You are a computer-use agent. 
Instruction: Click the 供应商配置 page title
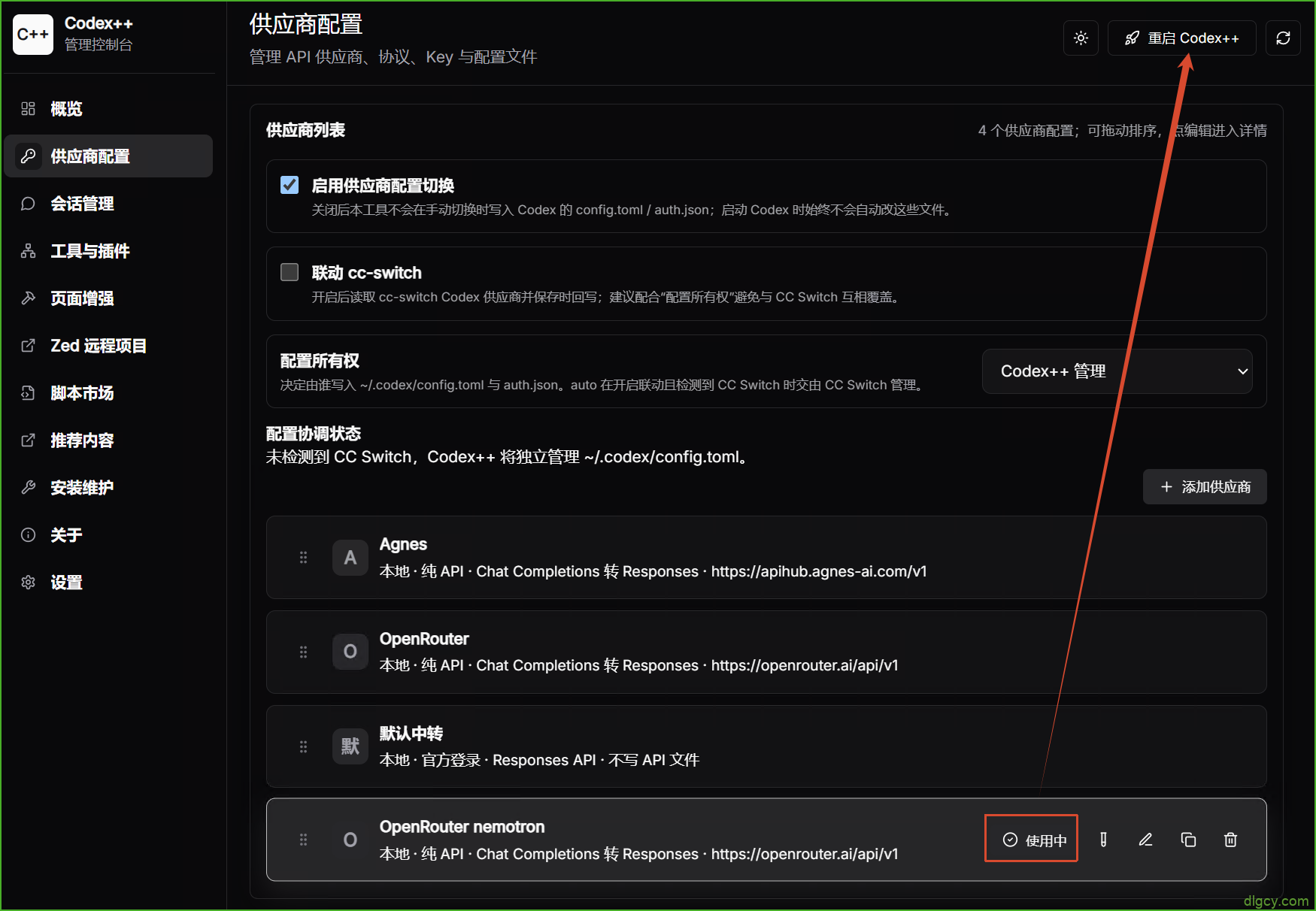[x=306, y=25]
